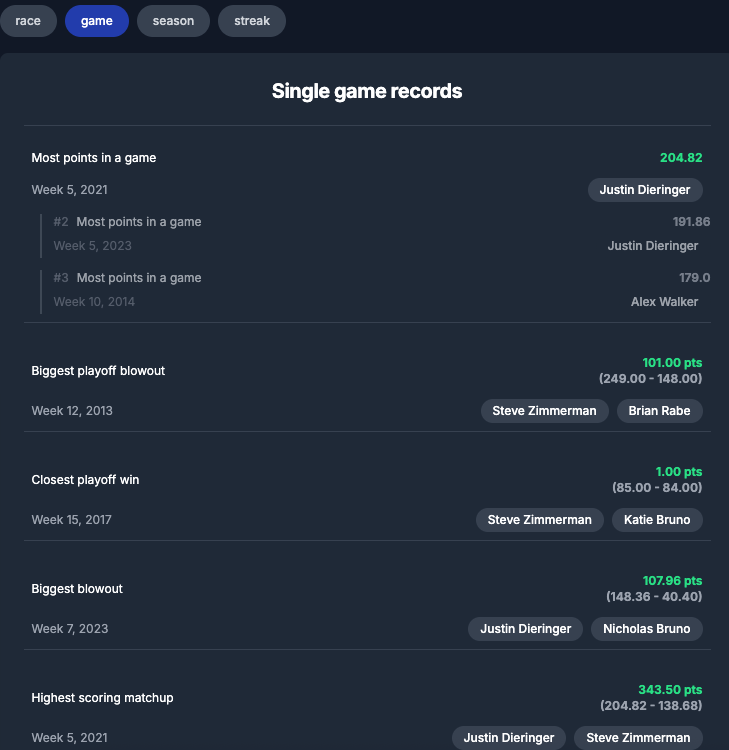Click the Single game records heading

(x=367, y=91)
